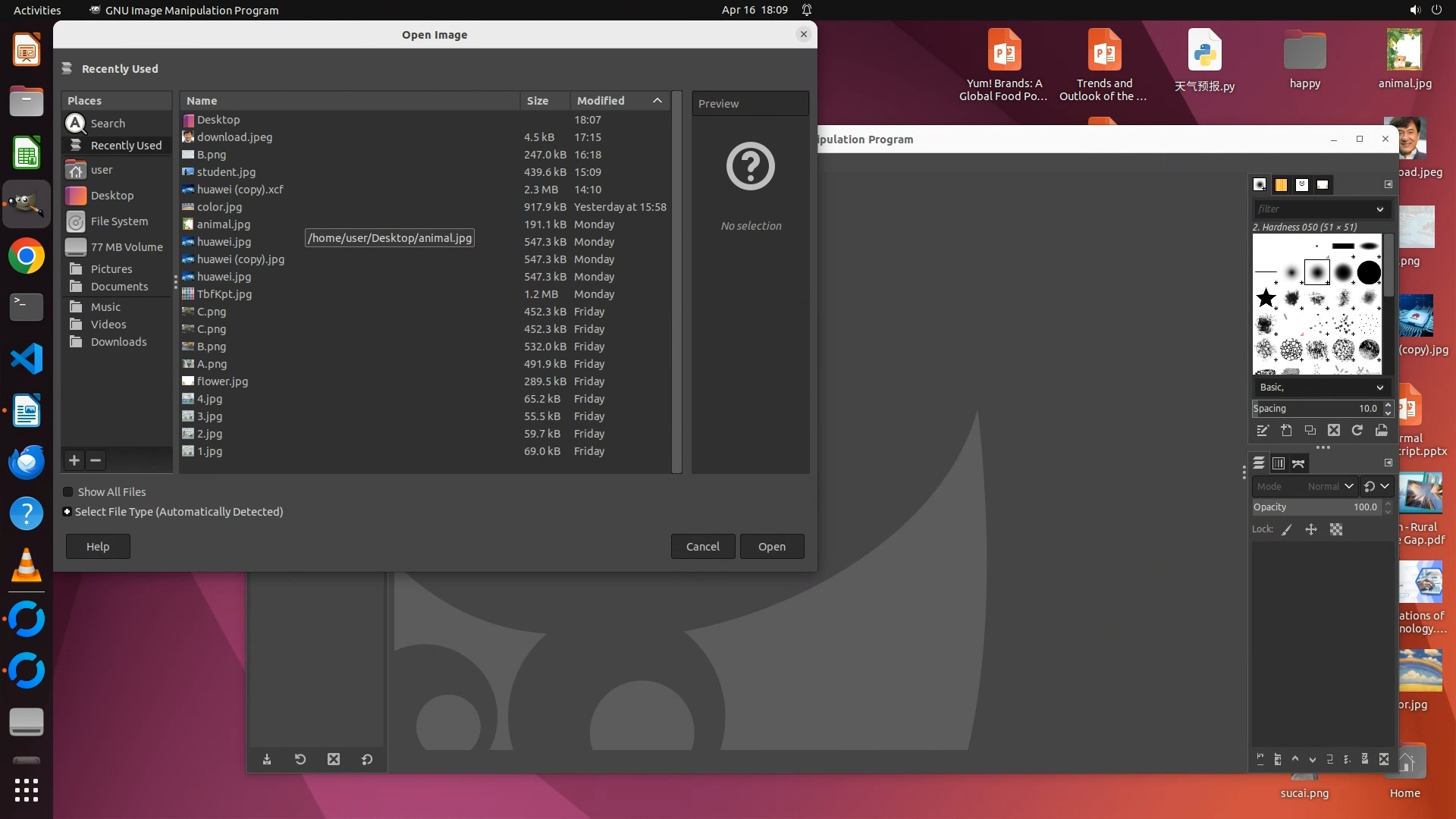Expand Select File Type option
1456x819 pixels.
point(67,512)
